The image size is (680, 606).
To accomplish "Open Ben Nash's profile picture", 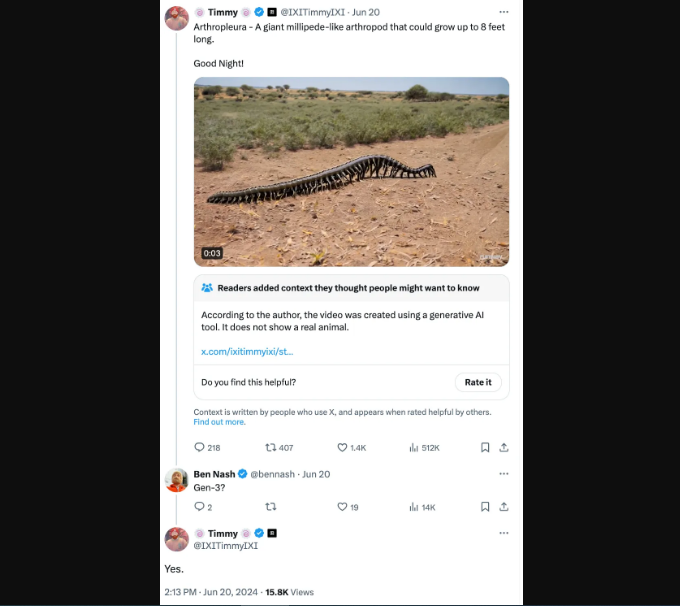I will pyautogui.click(x=177, y=480).
